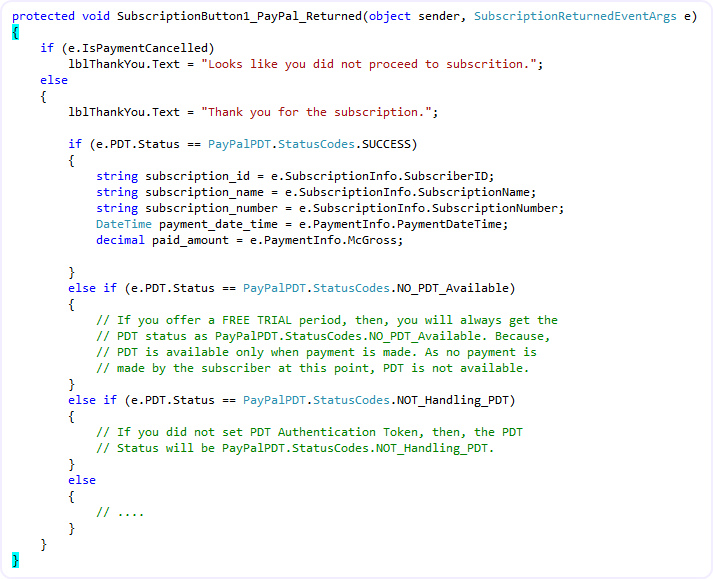Click comment line "PDT status as PayPalPDT.StatusCodes"
The image size is (713, 579).
[x=323, y=336]
